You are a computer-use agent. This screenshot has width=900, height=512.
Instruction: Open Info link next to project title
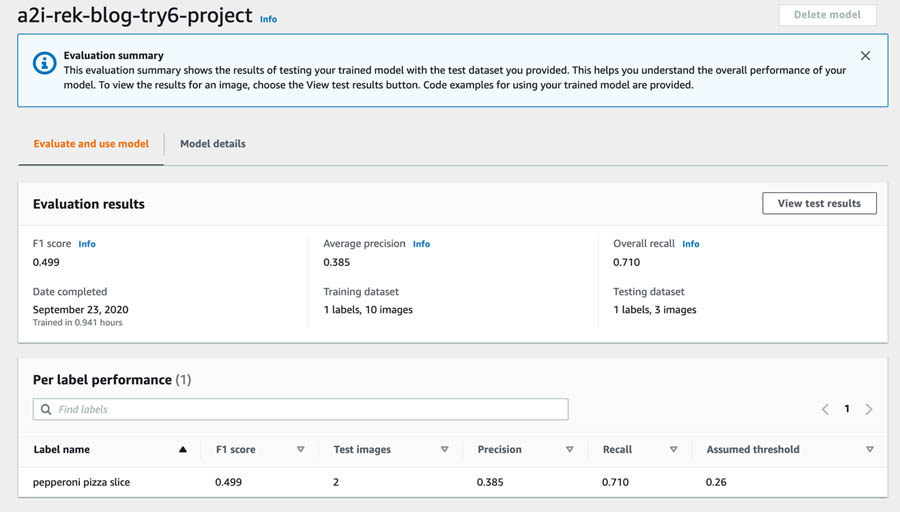coord(268,19)
